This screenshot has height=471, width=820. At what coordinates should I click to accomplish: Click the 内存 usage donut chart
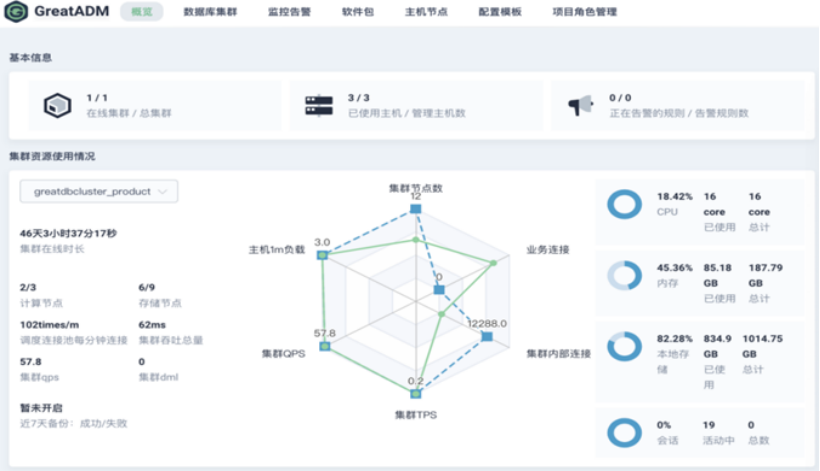[624, 275]
